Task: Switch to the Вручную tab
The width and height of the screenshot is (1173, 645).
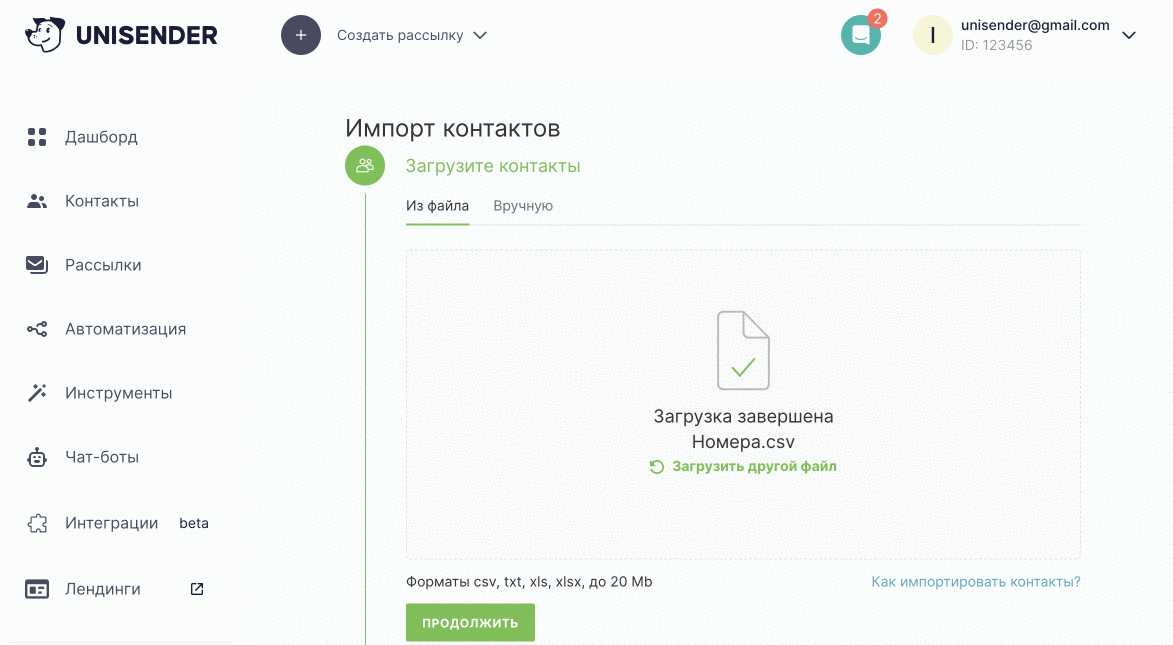Action: tap(523, 206)
